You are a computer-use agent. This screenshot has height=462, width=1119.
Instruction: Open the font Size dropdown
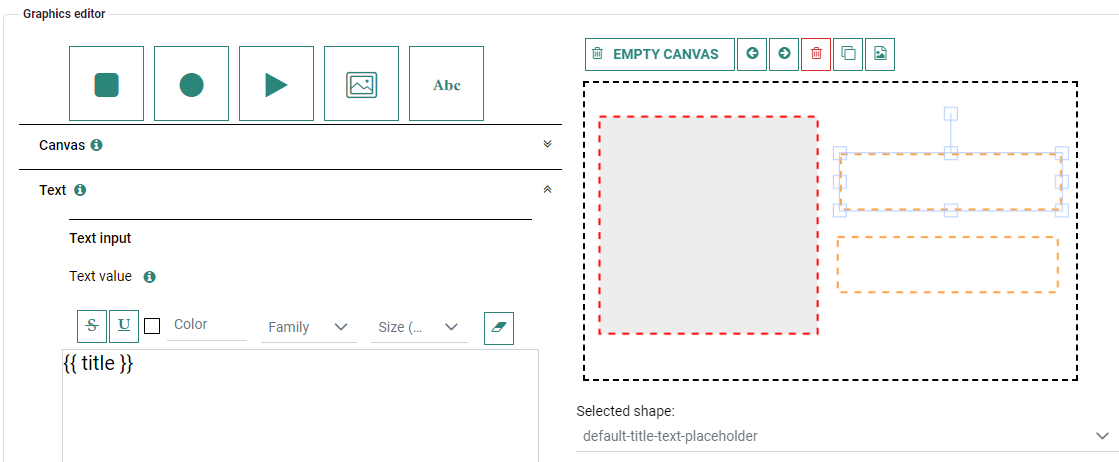coord(418,327)
